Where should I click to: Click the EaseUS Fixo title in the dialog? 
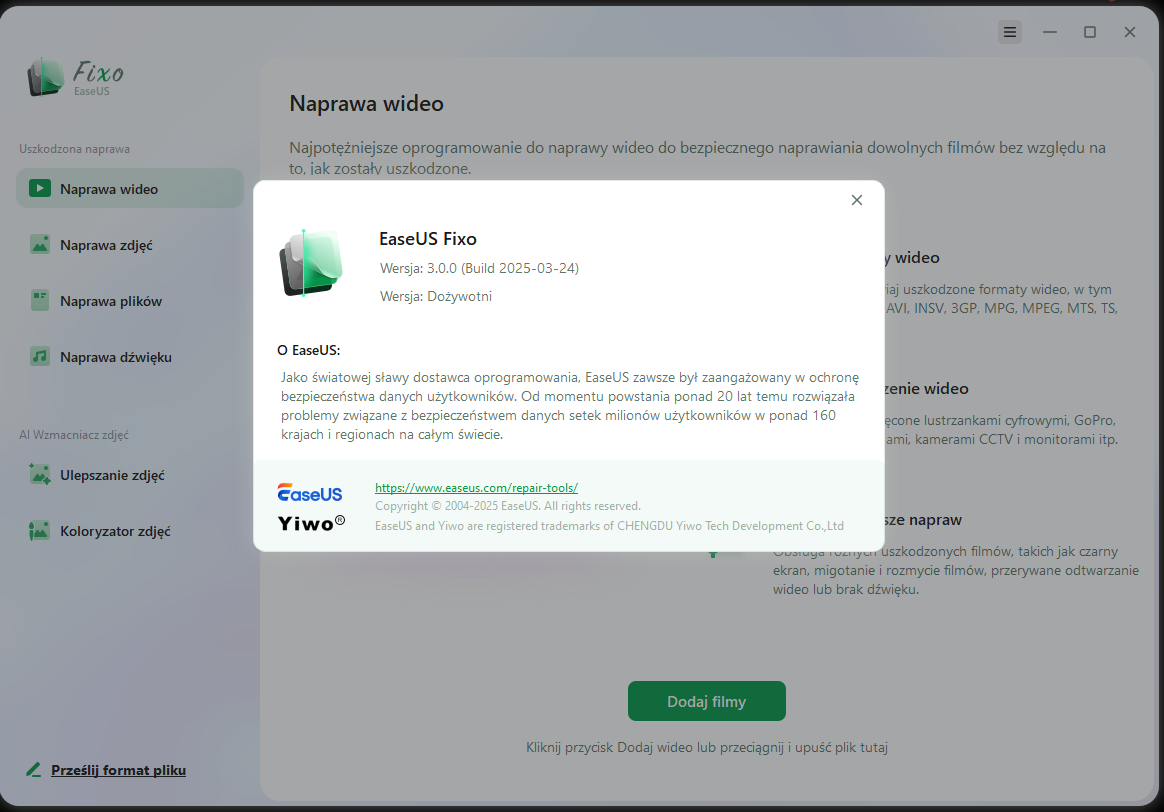[428, 239]
